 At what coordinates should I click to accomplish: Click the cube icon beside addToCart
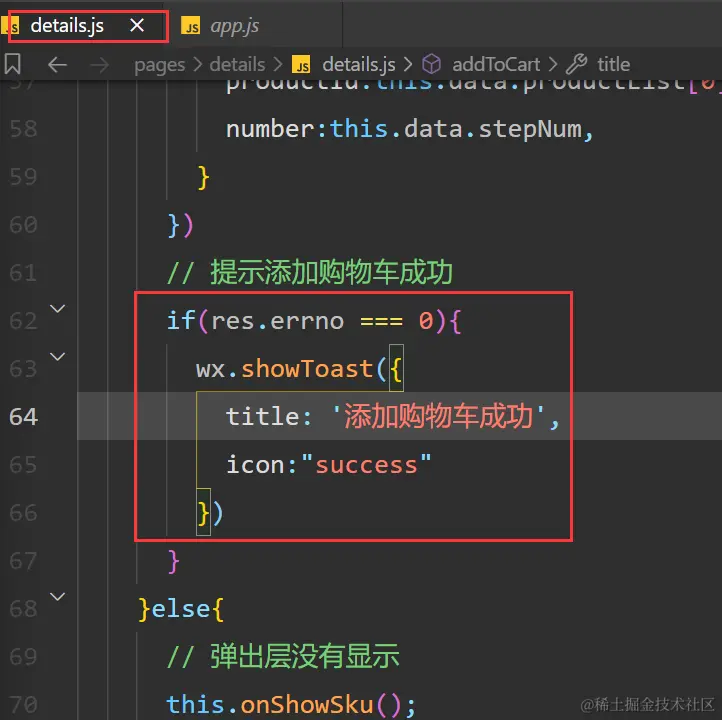click(x=431, y=64)
